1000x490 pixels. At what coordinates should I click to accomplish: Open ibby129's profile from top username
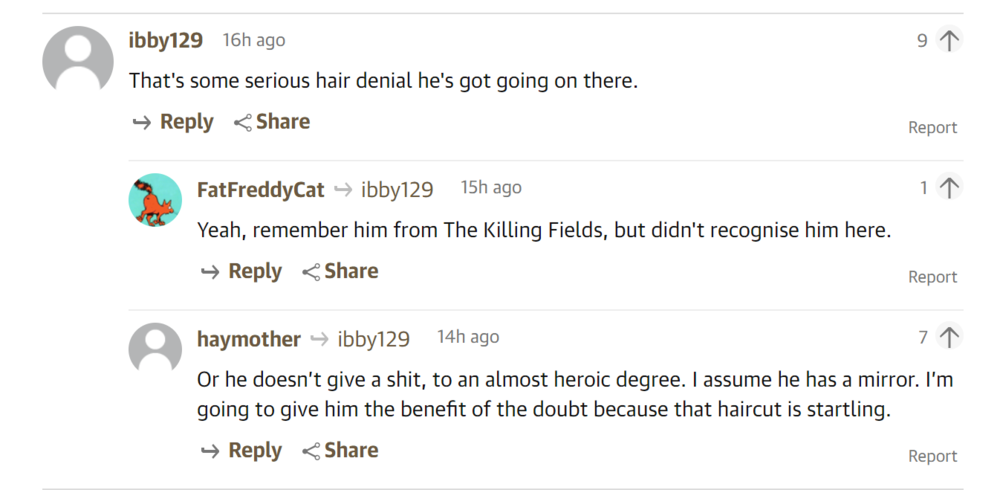[166, 41]
